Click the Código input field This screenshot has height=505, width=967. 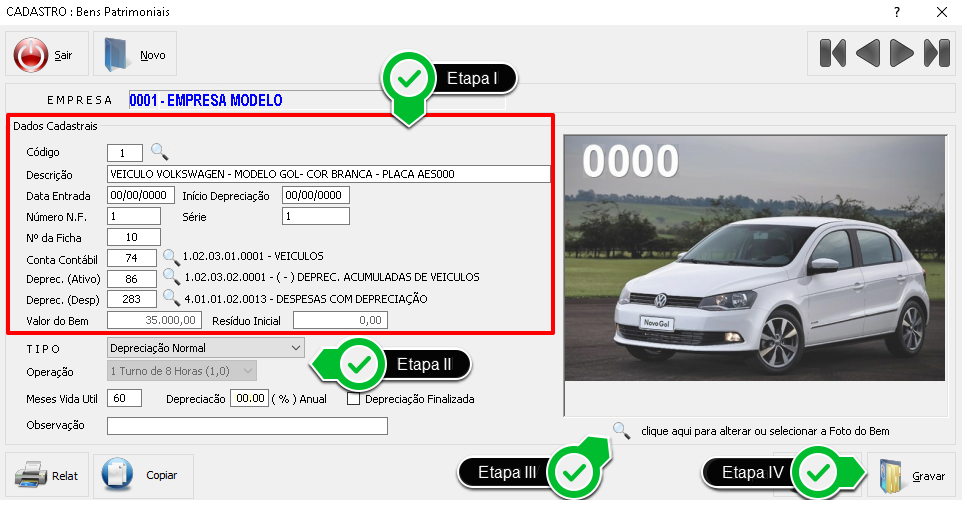(125, 152)
